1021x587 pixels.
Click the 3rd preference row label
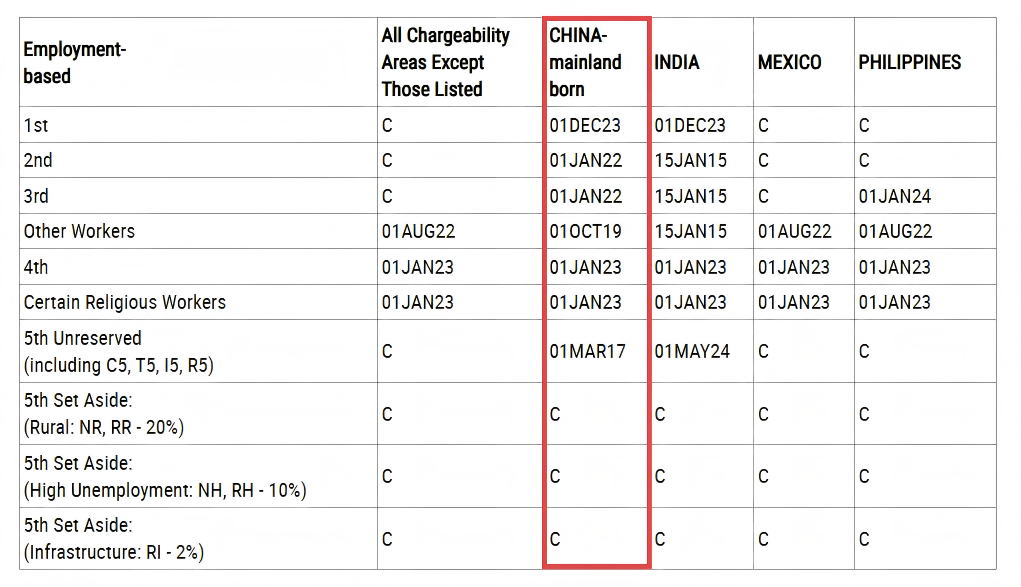tap(36, 196)
